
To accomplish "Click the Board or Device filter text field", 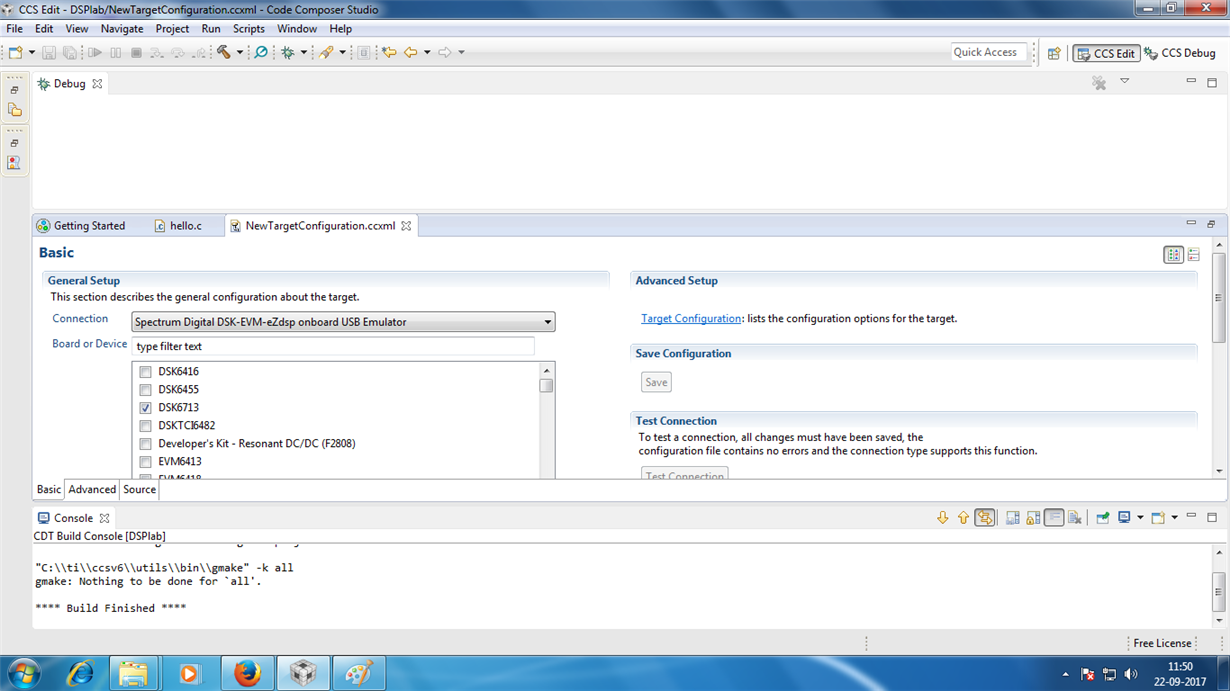I will (333, 346).
